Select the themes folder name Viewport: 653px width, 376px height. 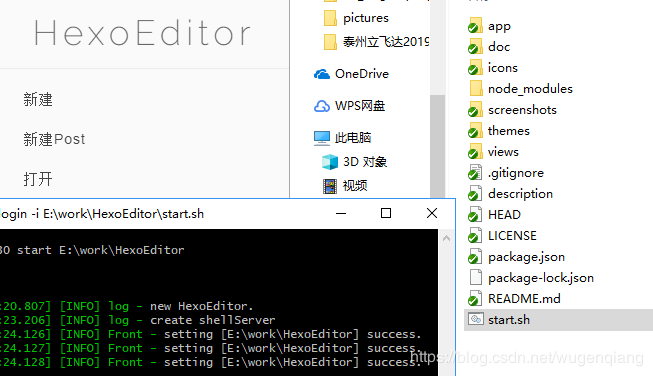point(508,131)
